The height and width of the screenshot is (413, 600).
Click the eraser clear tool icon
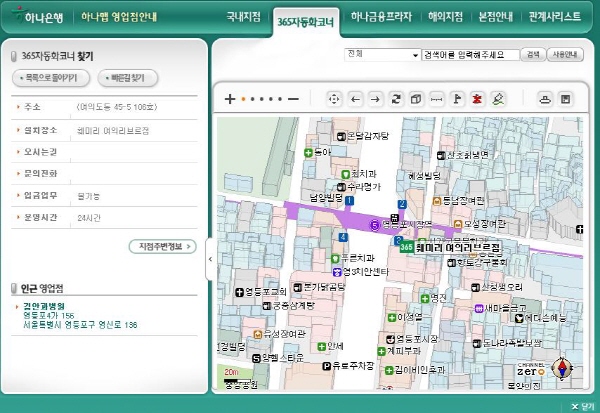[498, 99]
